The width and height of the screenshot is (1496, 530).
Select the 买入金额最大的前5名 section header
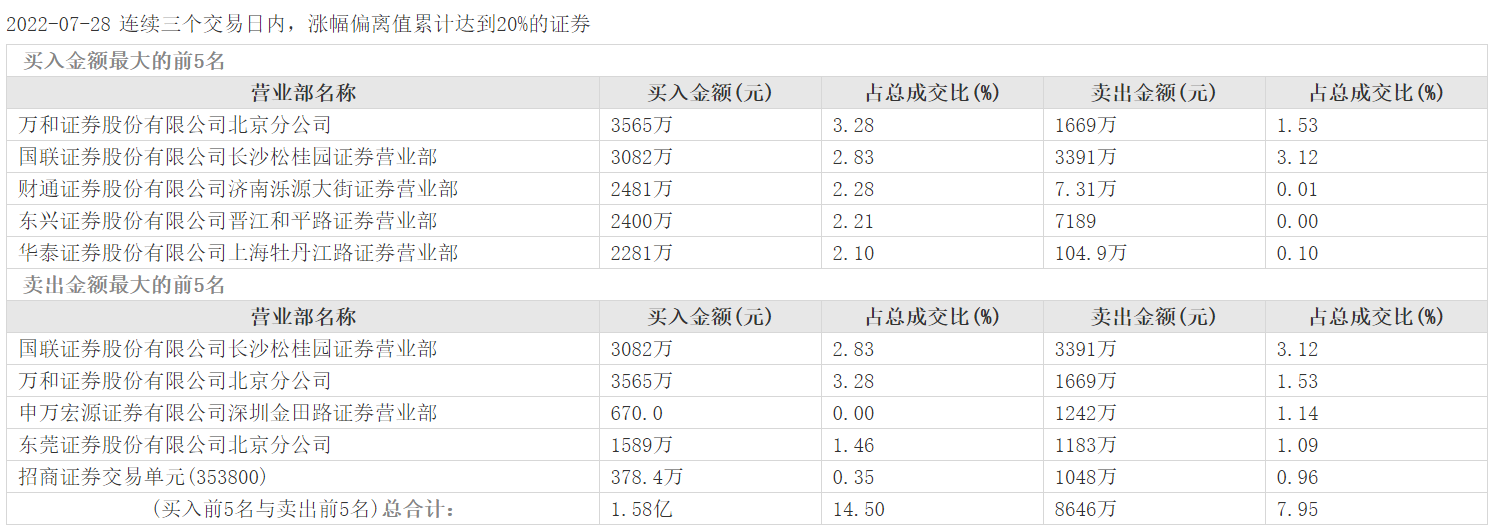click(124, 61)
